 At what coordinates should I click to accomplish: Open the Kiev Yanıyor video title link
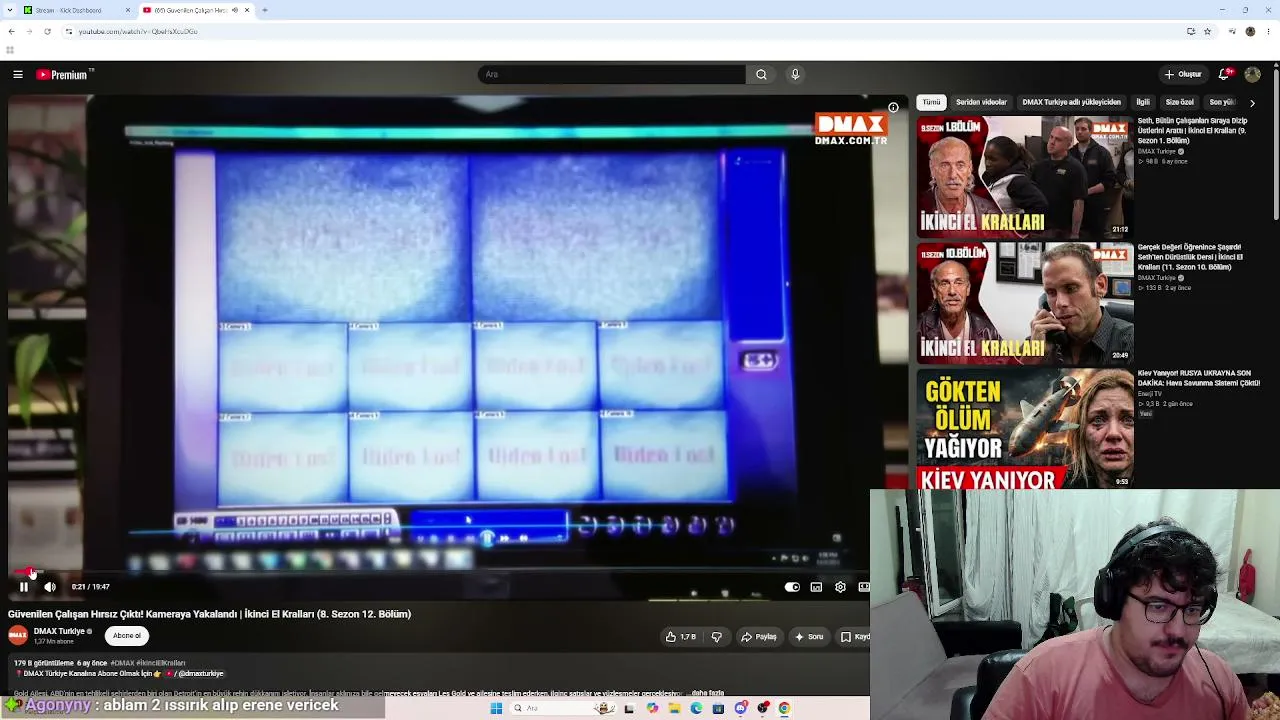[x=1198, y=378]
